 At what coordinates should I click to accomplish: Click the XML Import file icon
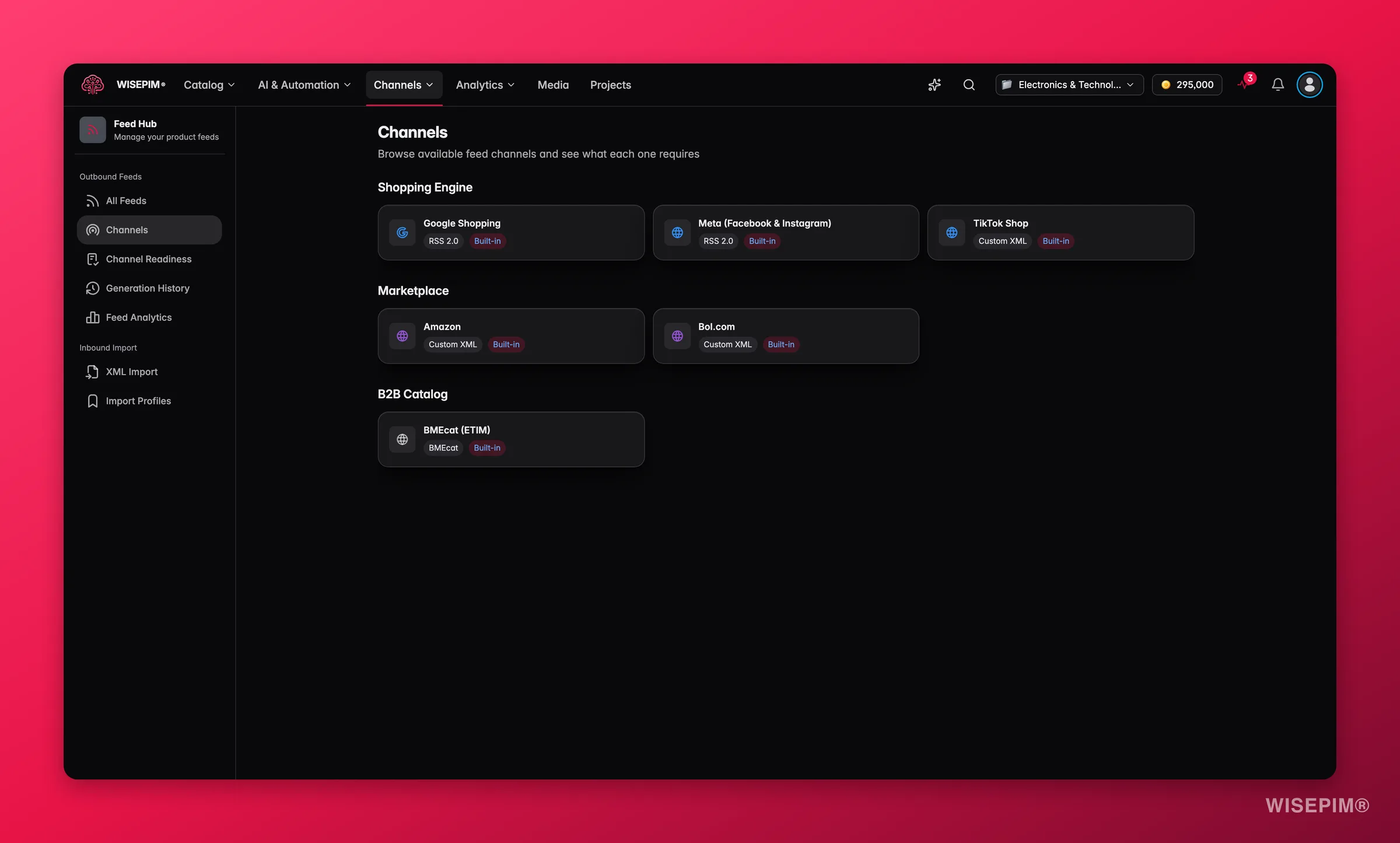(x=92, y=372)
